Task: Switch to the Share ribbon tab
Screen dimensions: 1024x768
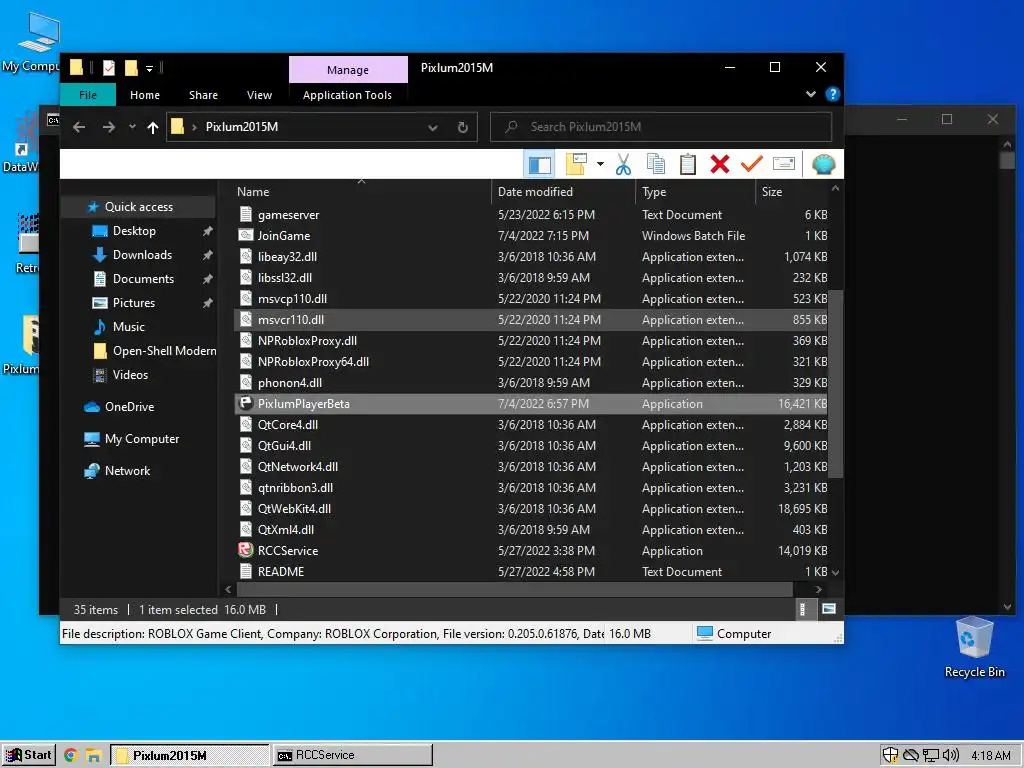Action: click(x=203, y=95)
